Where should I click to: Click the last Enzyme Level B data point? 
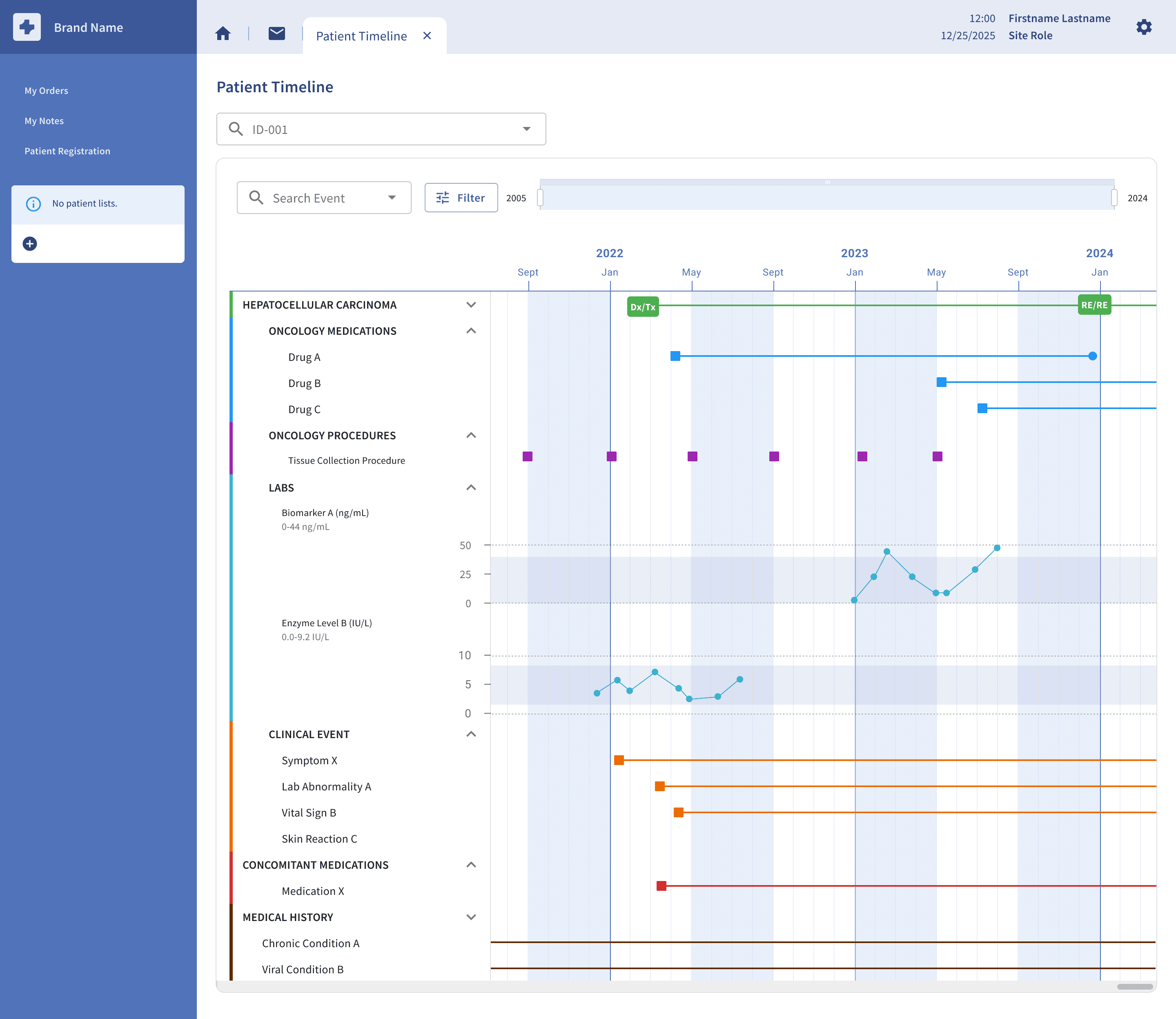tap(740, 679)
